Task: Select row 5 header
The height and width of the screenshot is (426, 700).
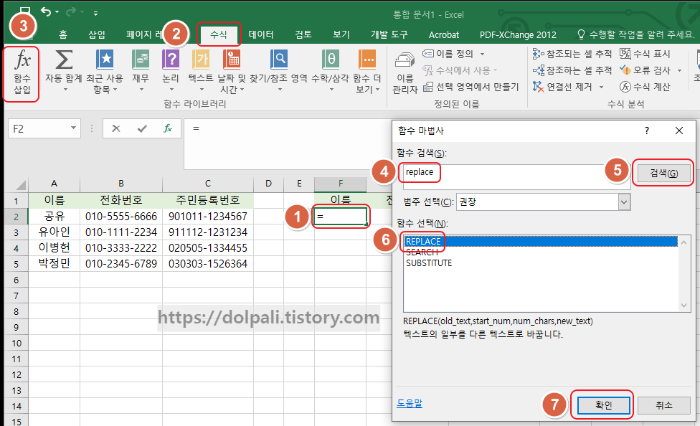Action: 16,264
